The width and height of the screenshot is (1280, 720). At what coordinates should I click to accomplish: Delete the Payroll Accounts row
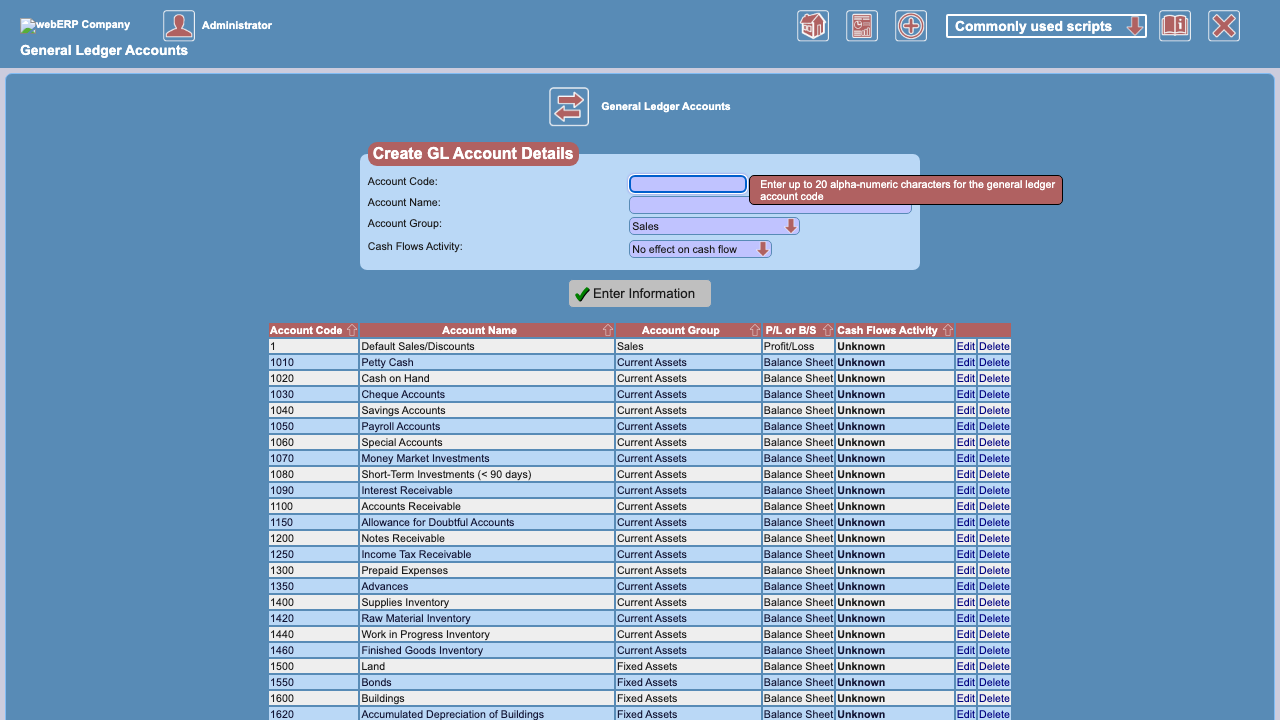[x=994, y=426]
